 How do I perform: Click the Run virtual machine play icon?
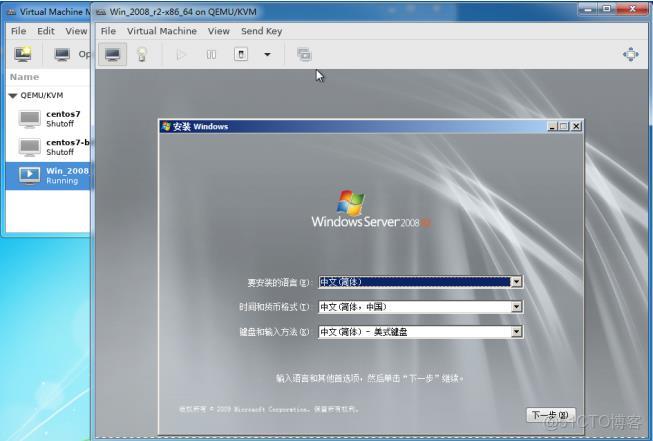point(181,55)
